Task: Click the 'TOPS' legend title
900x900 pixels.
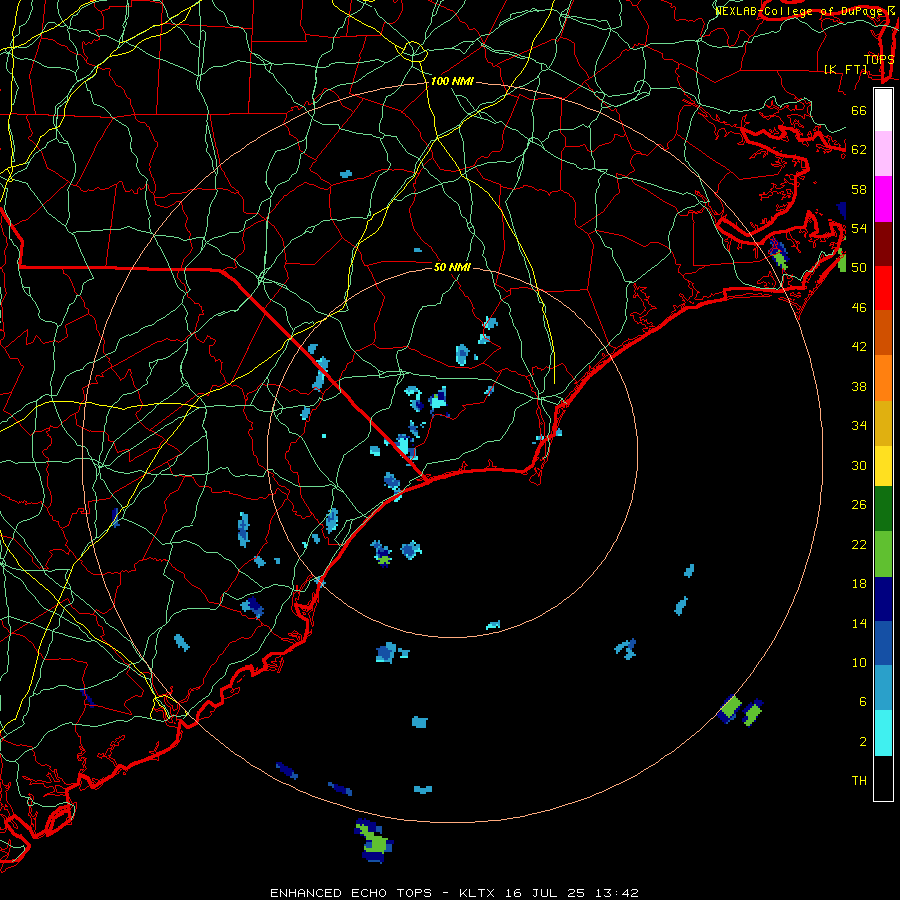Action: pyautogui.click(x=879, y=59)
